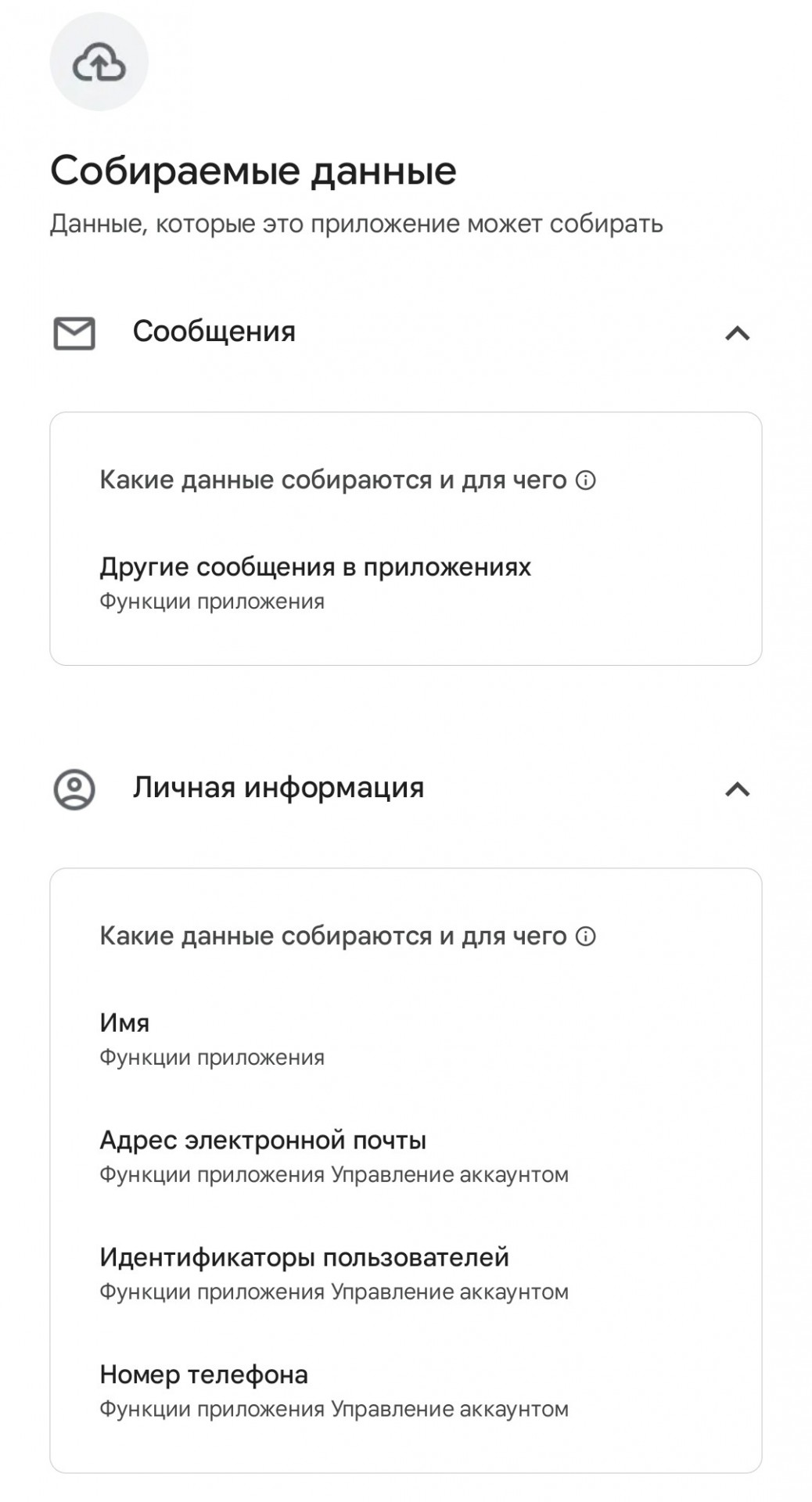
Task: Click Функции приложения under Имя
Action: 212,1058
